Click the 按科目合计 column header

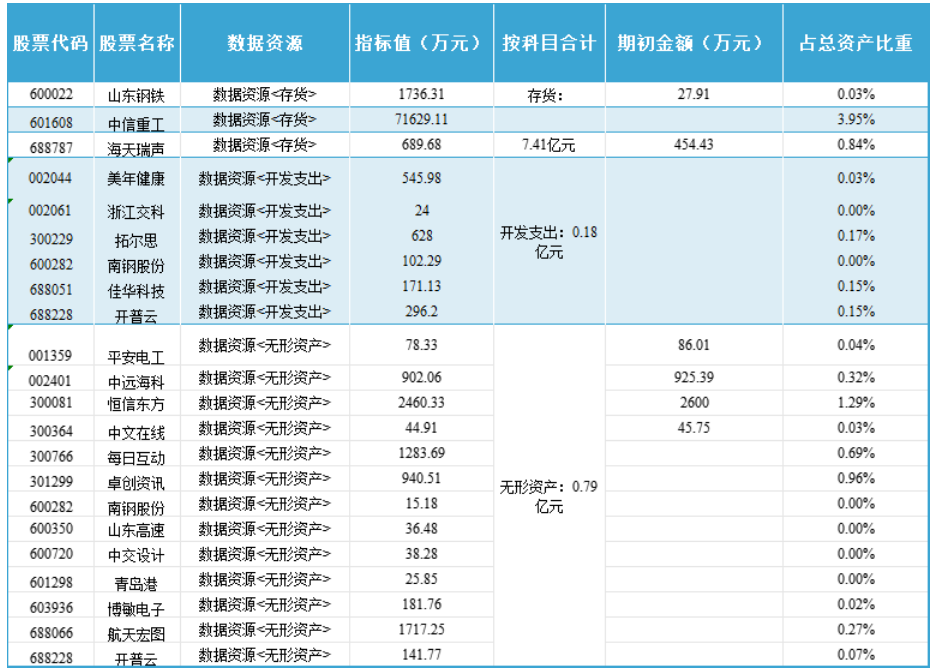click(548, 44)
